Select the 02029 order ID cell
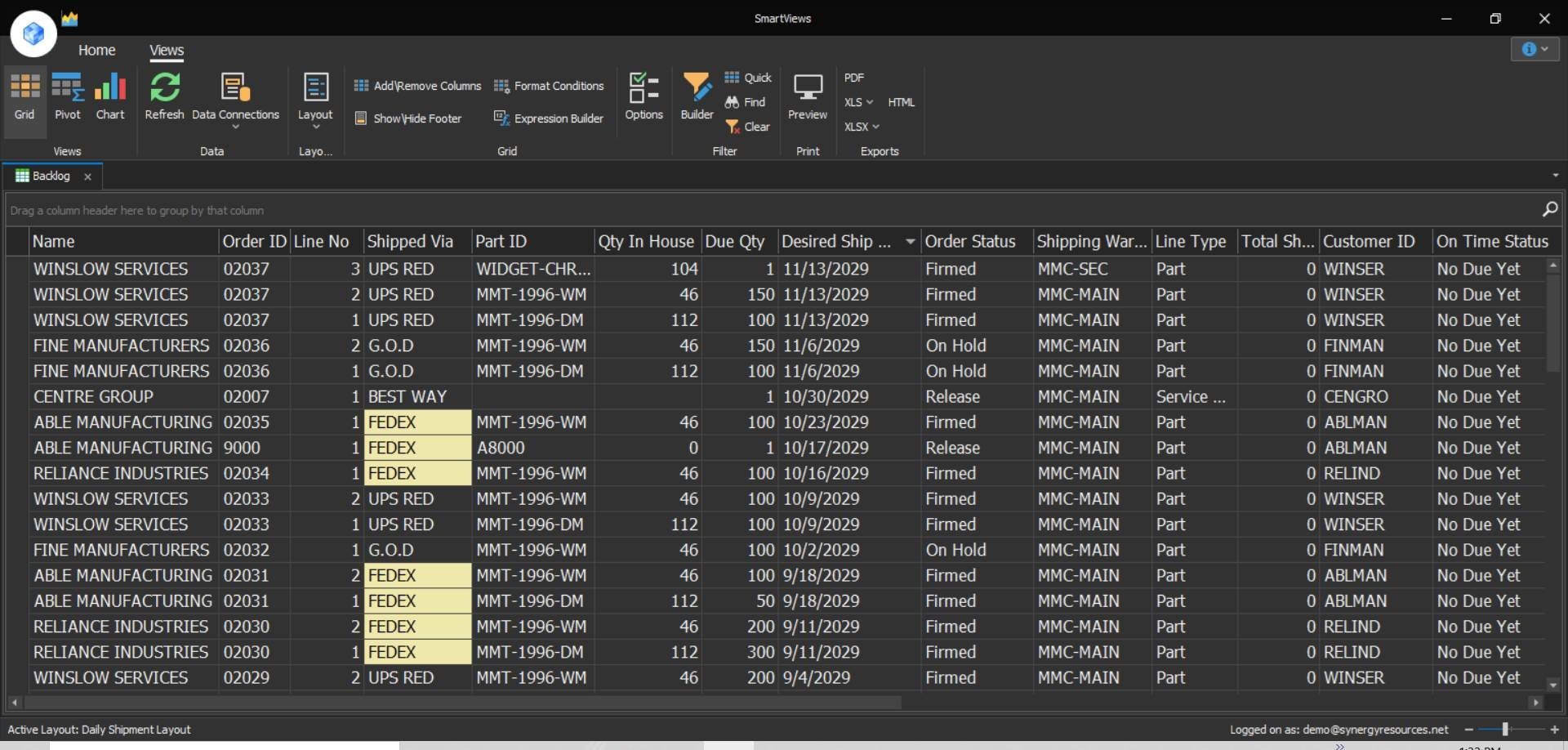This screenshot has height=750, width=1568. pyautogui.click(x=254, y=677)
